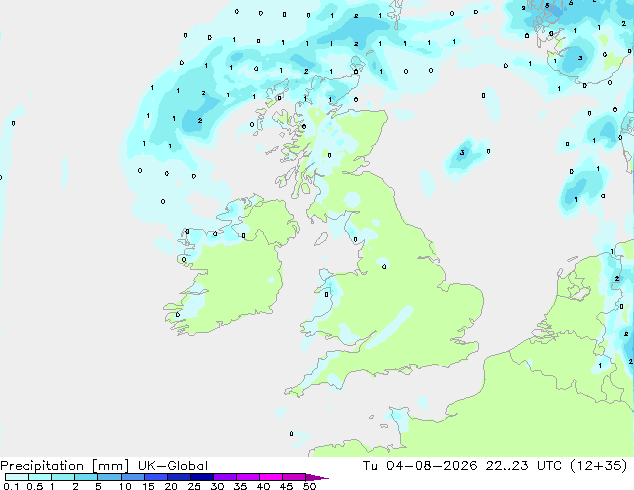
Task: Select the 5–10 mm legend color swatch
Action: 109,477
